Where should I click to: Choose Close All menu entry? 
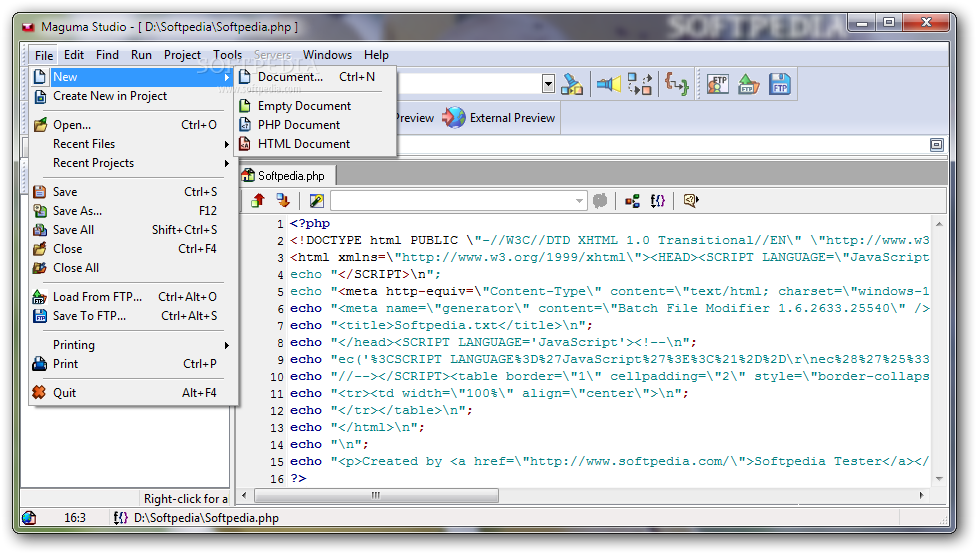(x=133, y=268)
